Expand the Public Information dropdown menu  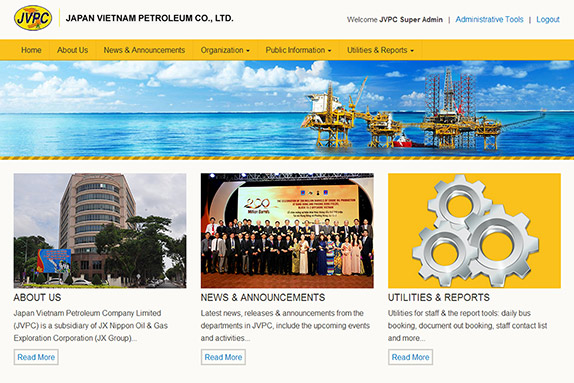(x=298, y=50)
